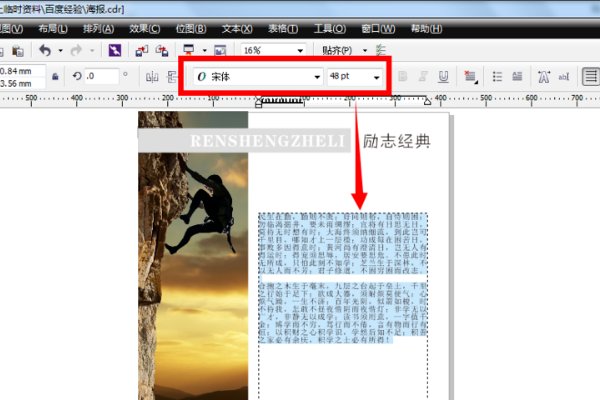Expand the undo history dropdown arrow

tap(60, 51)
